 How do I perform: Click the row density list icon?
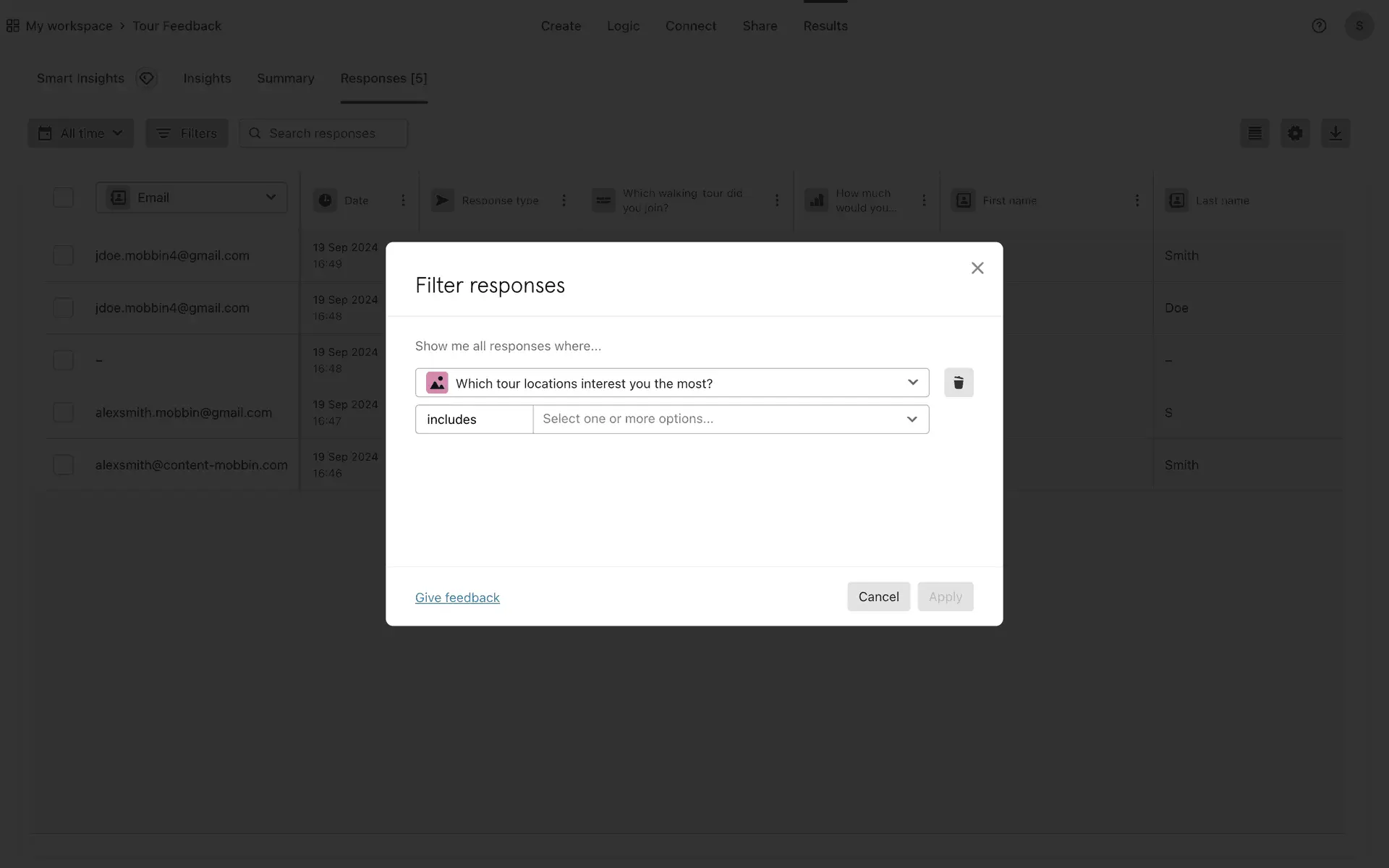tap(1254, 134)
